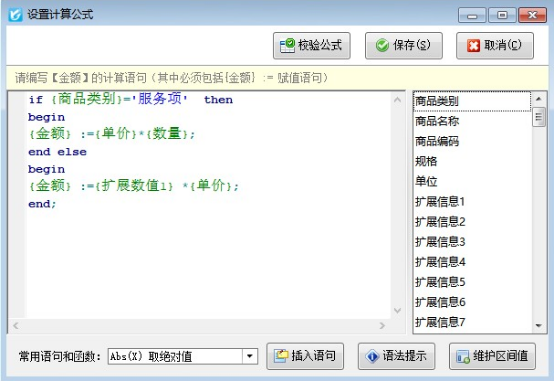Click field list scroll up arrow

(538, 99)
